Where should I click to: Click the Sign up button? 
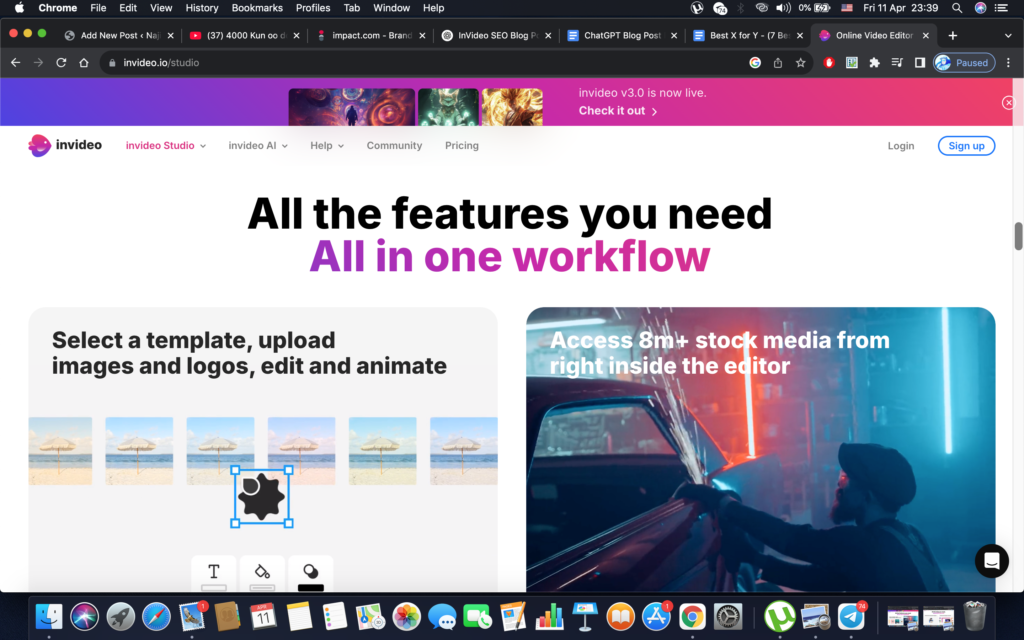(x=966, y=145)
